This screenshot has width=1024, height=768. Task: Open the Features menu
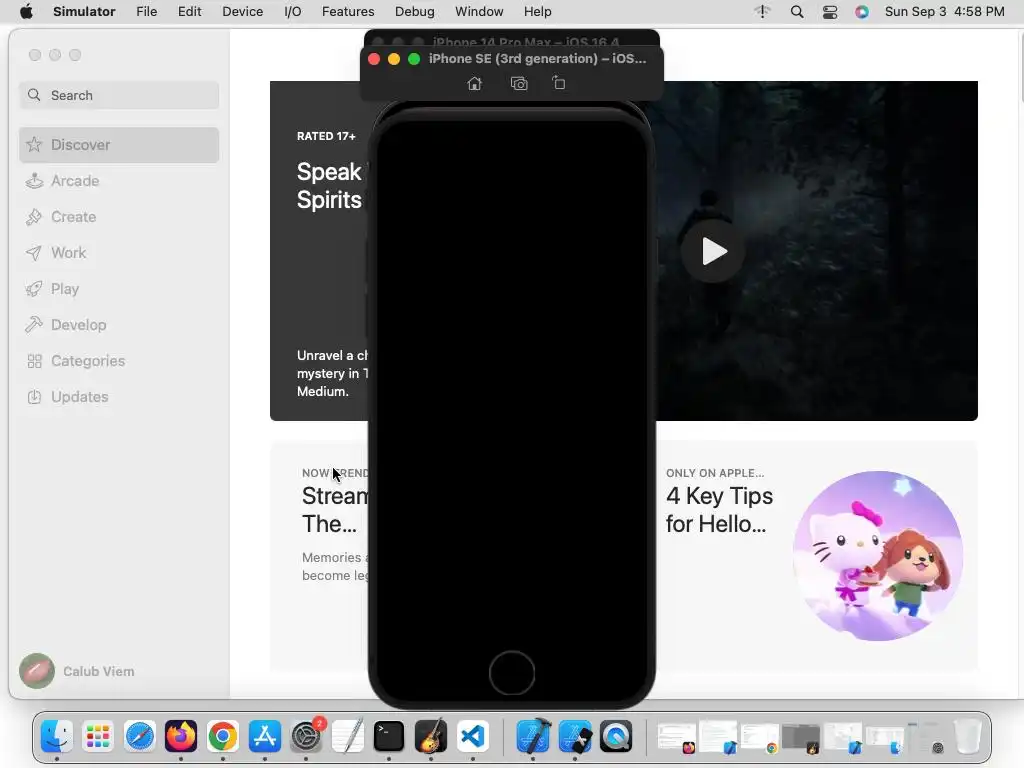point(348,12)
